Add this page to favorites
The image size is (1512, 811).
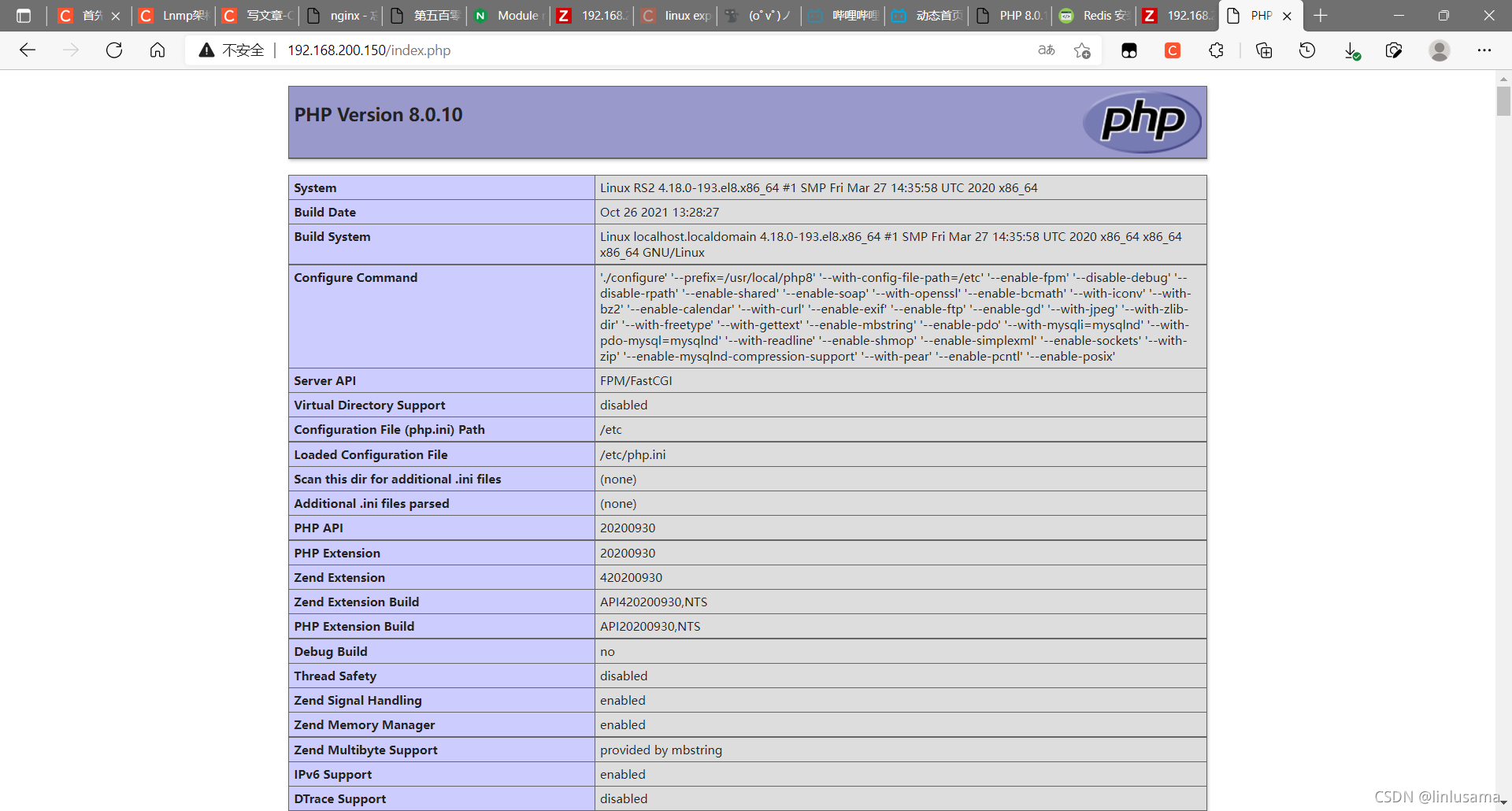coord(1083,50)
